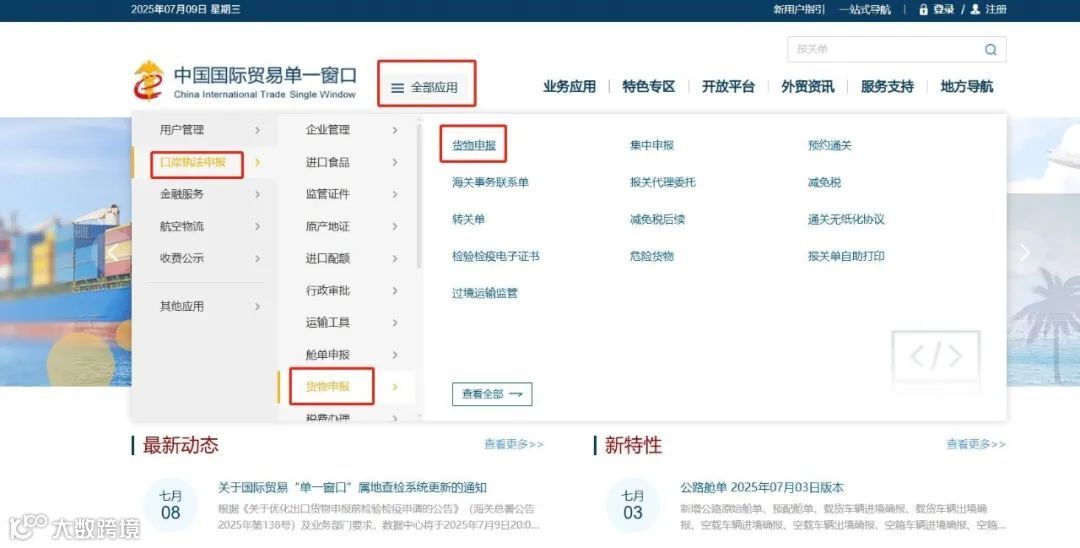
Task: Select 行政审批 category
Action: pyautogui.click(x=328, y=291)
